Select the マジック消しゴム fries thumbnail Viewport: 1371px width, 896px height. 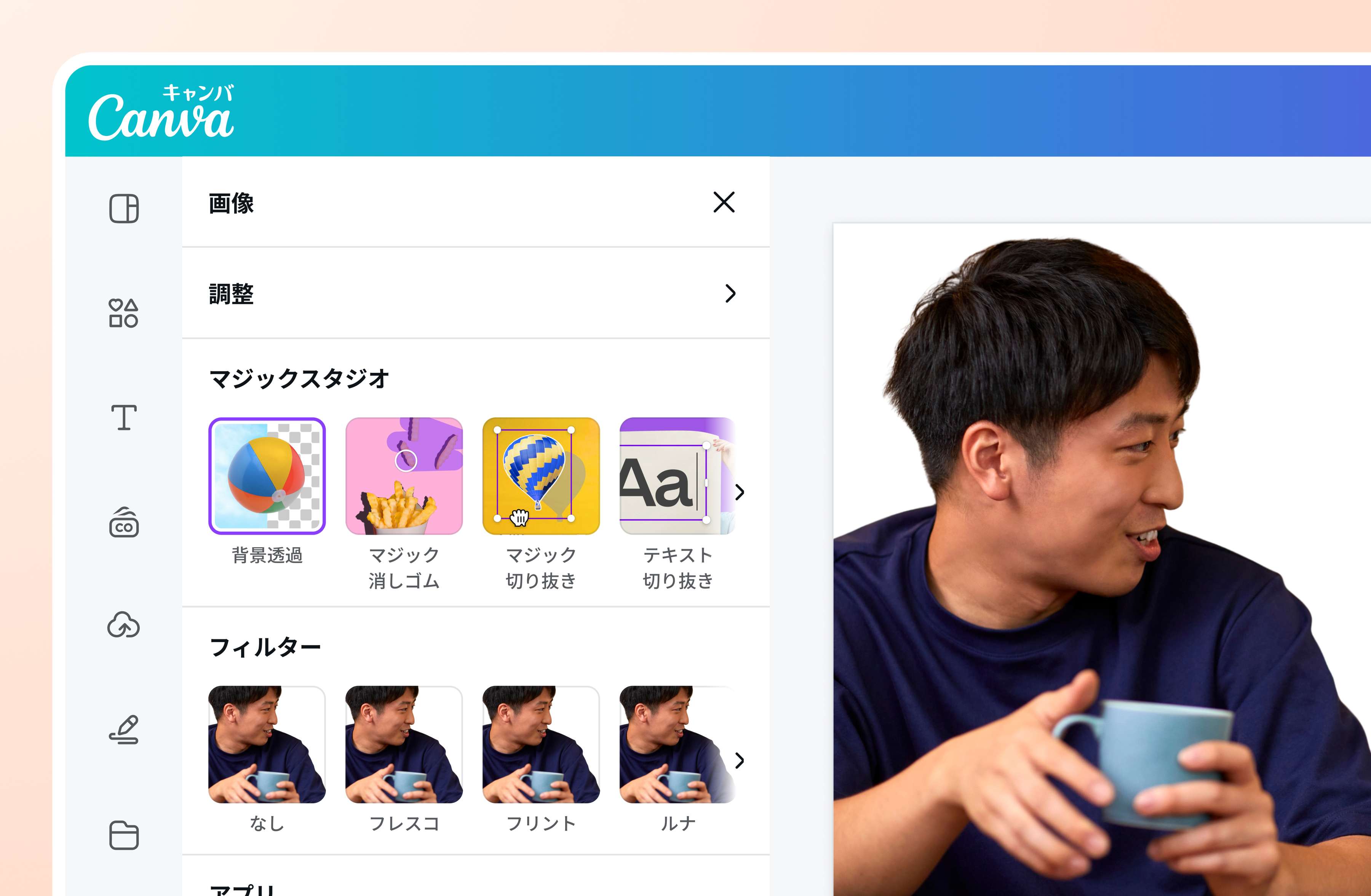(x=404, y=476)
